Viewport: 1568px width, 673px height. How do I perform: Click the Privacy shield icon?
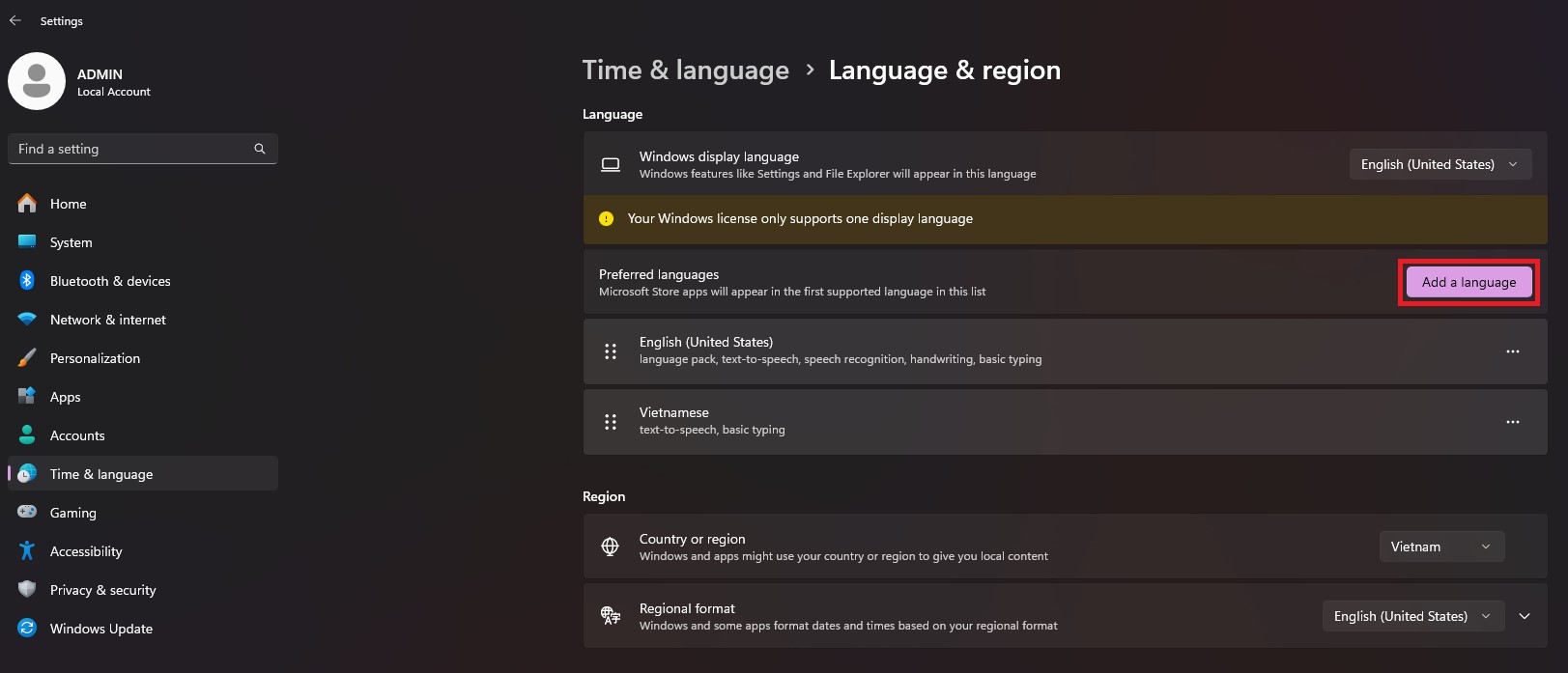pyautogui.click(x=27, y=590)
